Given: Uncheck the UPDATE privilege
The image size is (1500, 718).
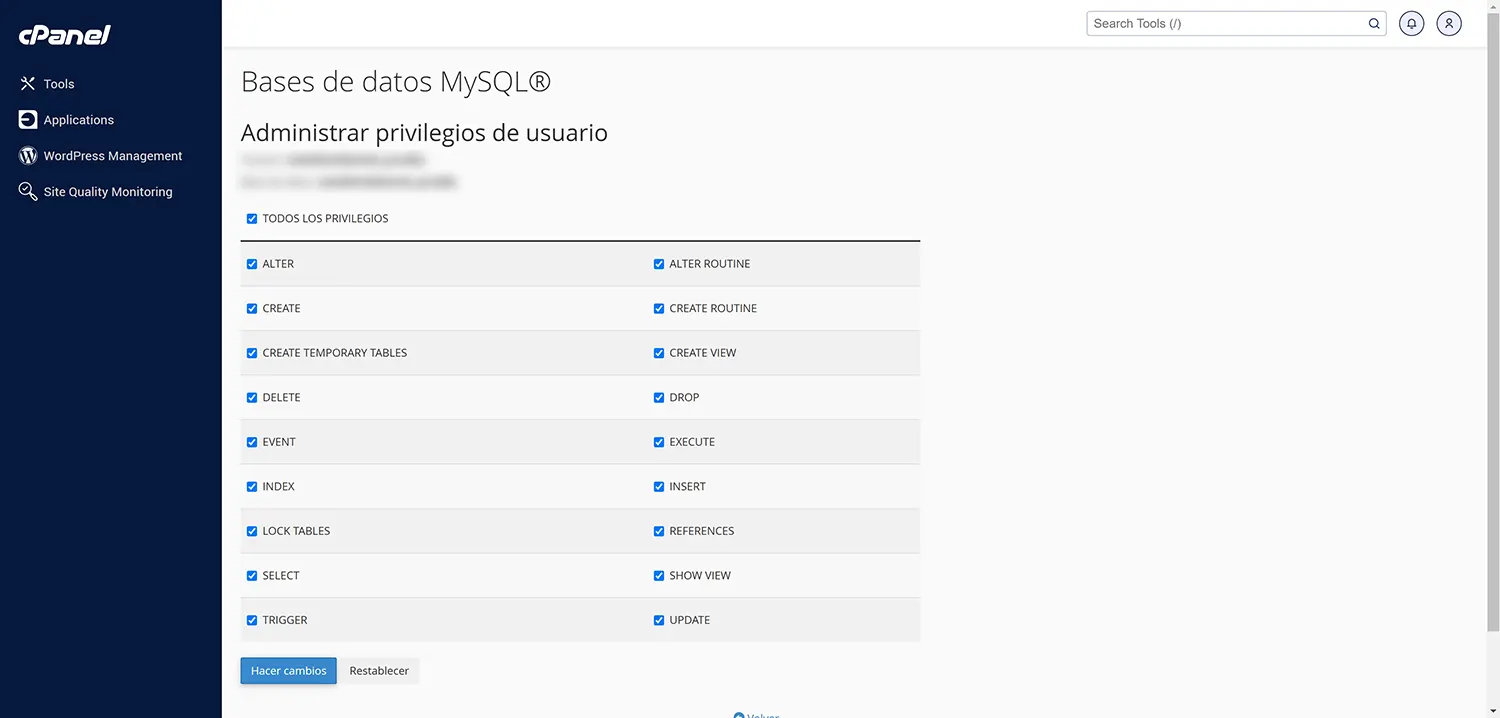Looking at the screenshot, I should [658, 620].
